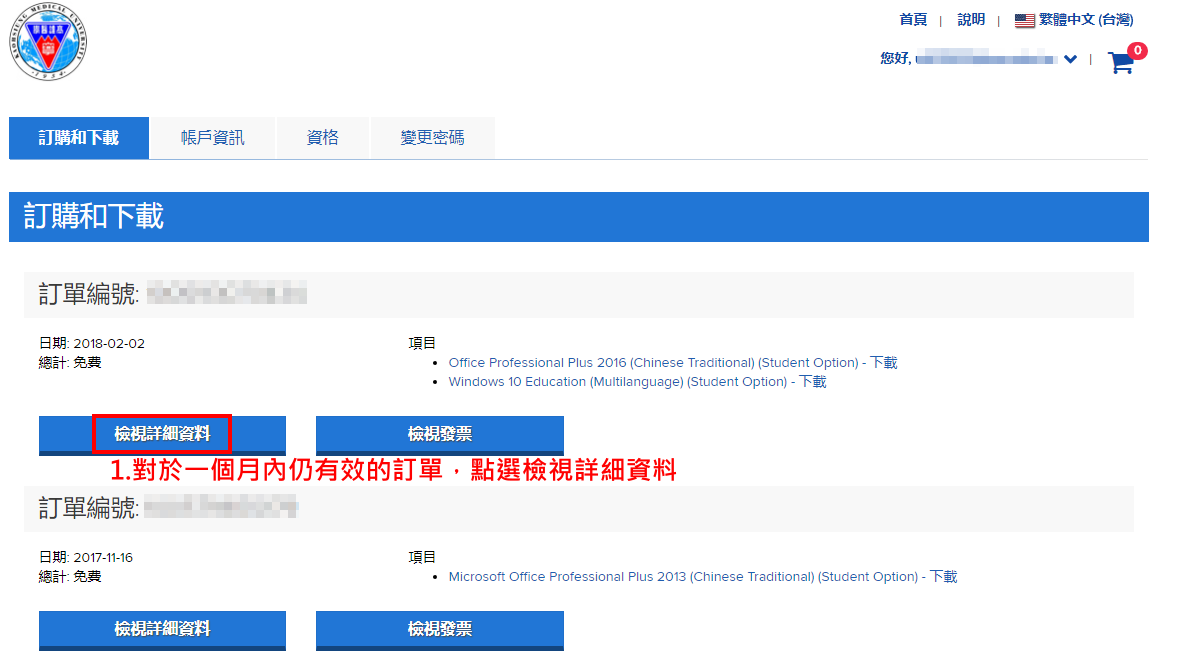Click the 您好 greeting text
Screen dimensions: 1181x672
pos(896,59)
